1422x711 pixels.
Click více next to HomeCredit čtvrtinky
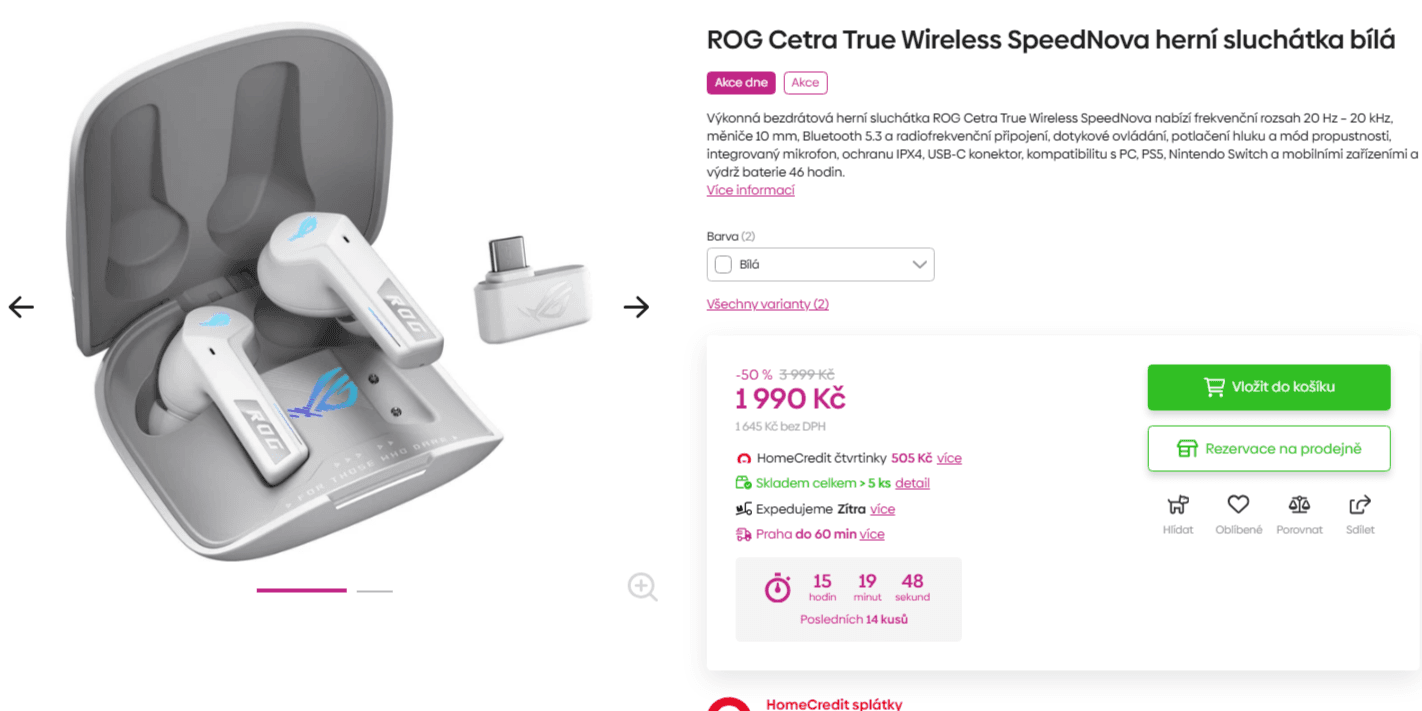[949, 458]
